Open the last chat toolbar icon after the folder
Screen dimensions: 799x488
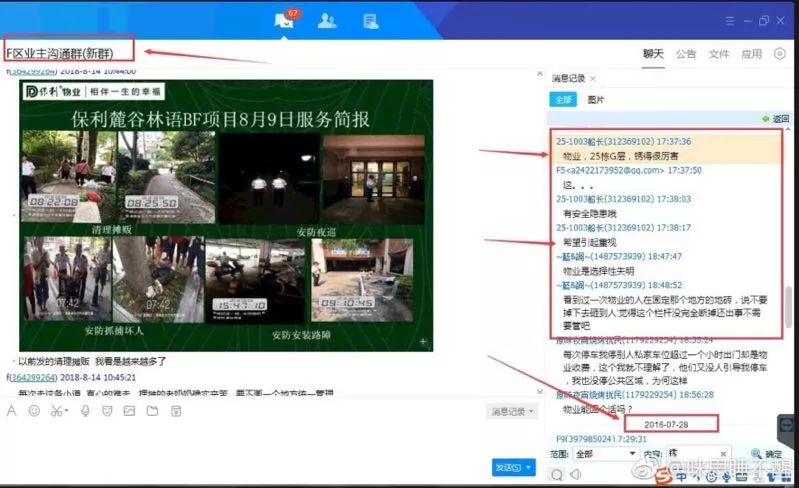coord(176,411)
